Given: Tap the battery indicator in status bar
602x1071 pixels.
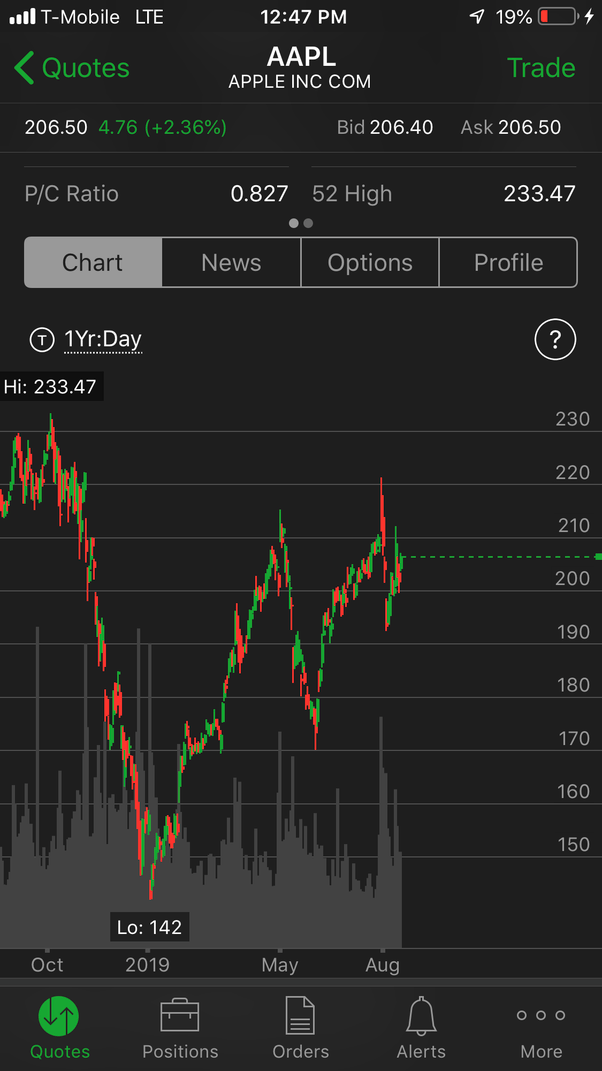Looking at the screenshot, I should click(x=556, y=17).
